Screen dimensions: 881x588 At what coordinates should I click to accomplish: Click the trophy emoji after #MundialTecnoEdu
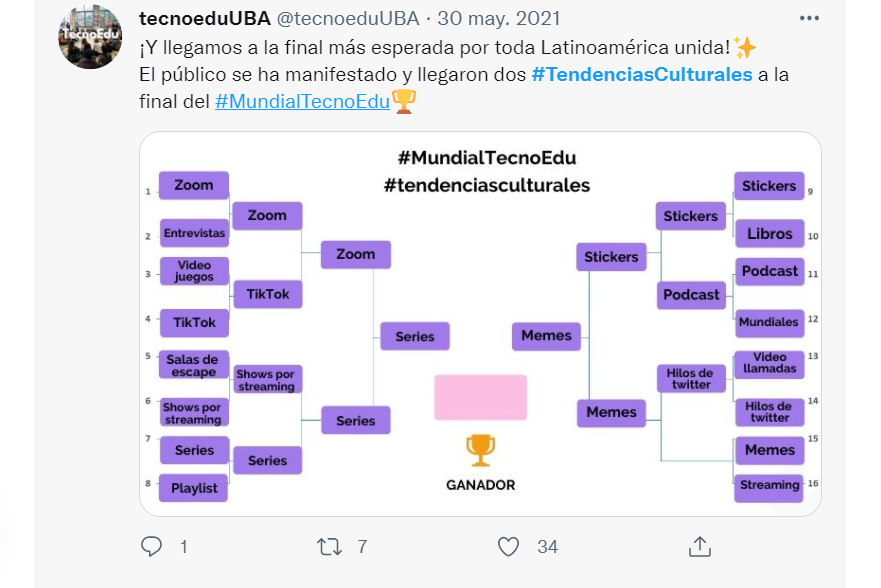[403, 102]
